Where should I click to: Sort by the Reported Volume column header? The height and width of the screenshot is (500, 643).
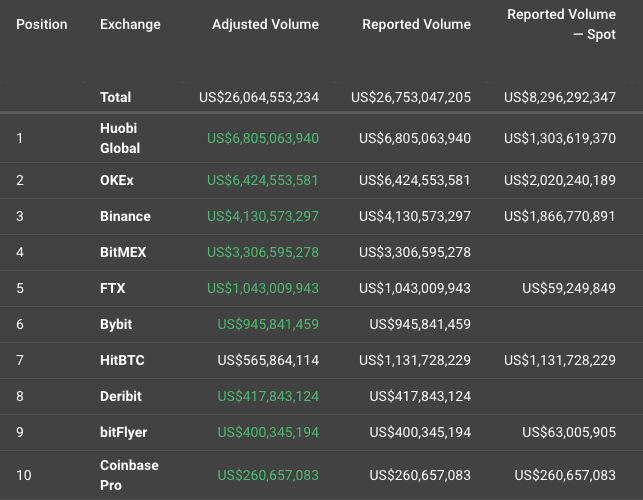pyautogui.click(x=416, y=25)
